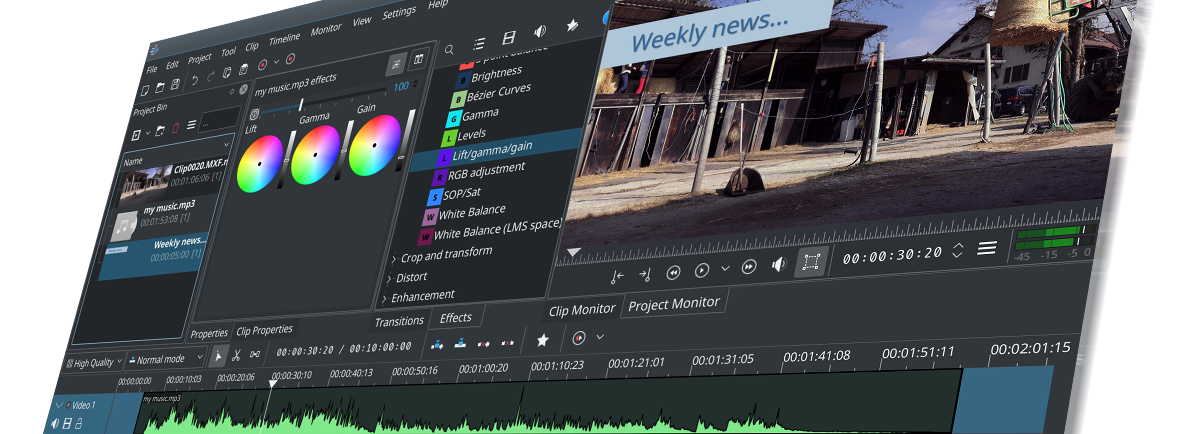Open dropdown arrow beside the render button
1200x434 pixels.
coord(276,61)
